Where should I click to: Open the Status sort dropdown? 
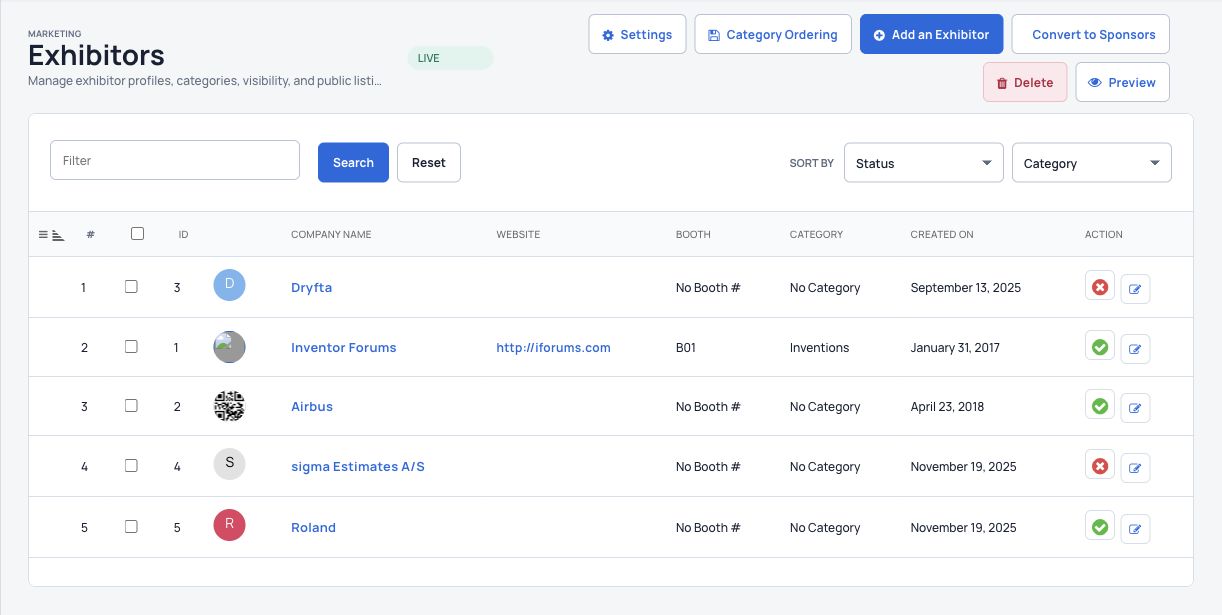pyautogui.click(x=924, y=163)
